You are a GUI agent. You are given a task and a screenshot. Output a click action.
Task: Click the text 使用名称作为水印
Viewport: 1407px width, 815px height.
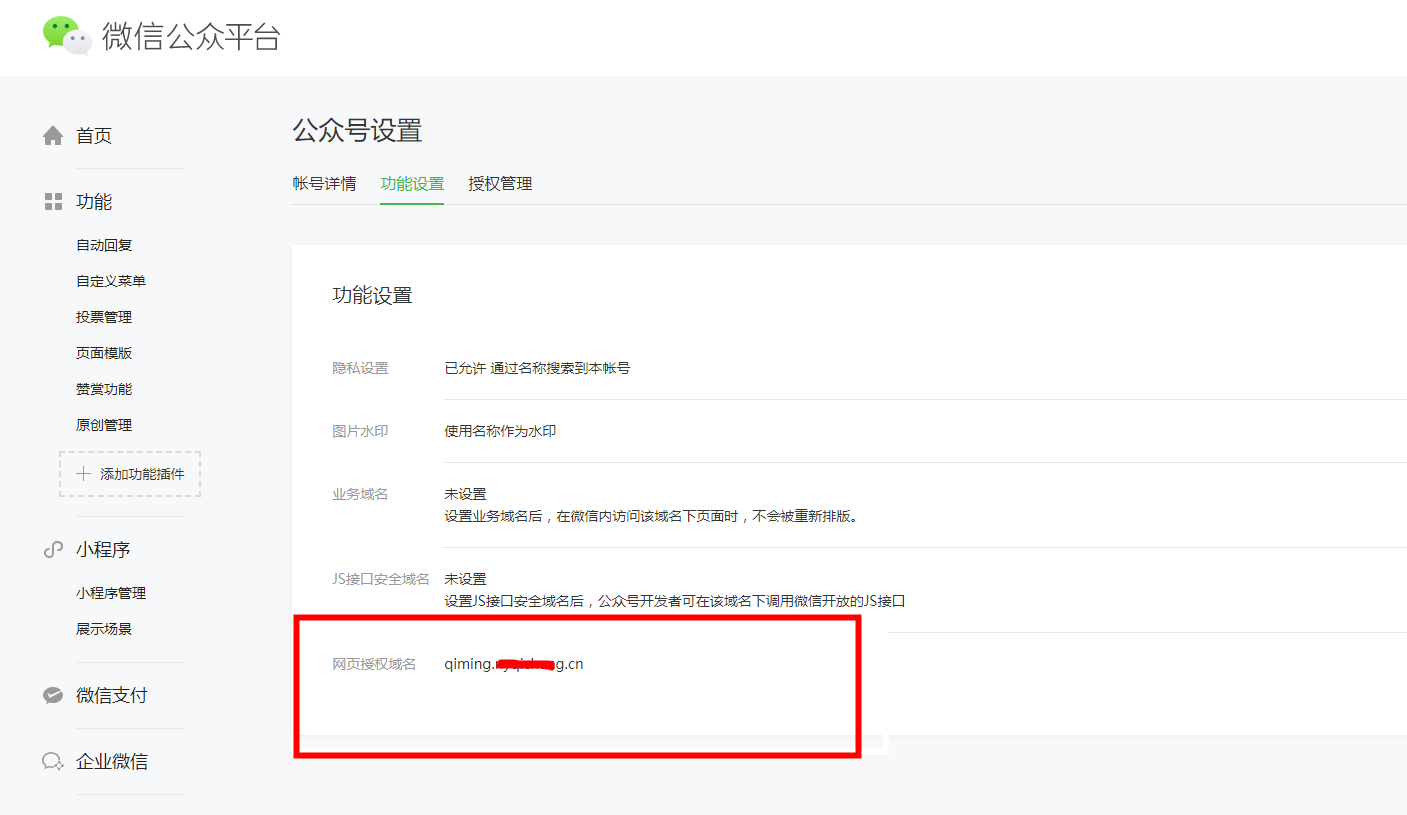(500, 431)
